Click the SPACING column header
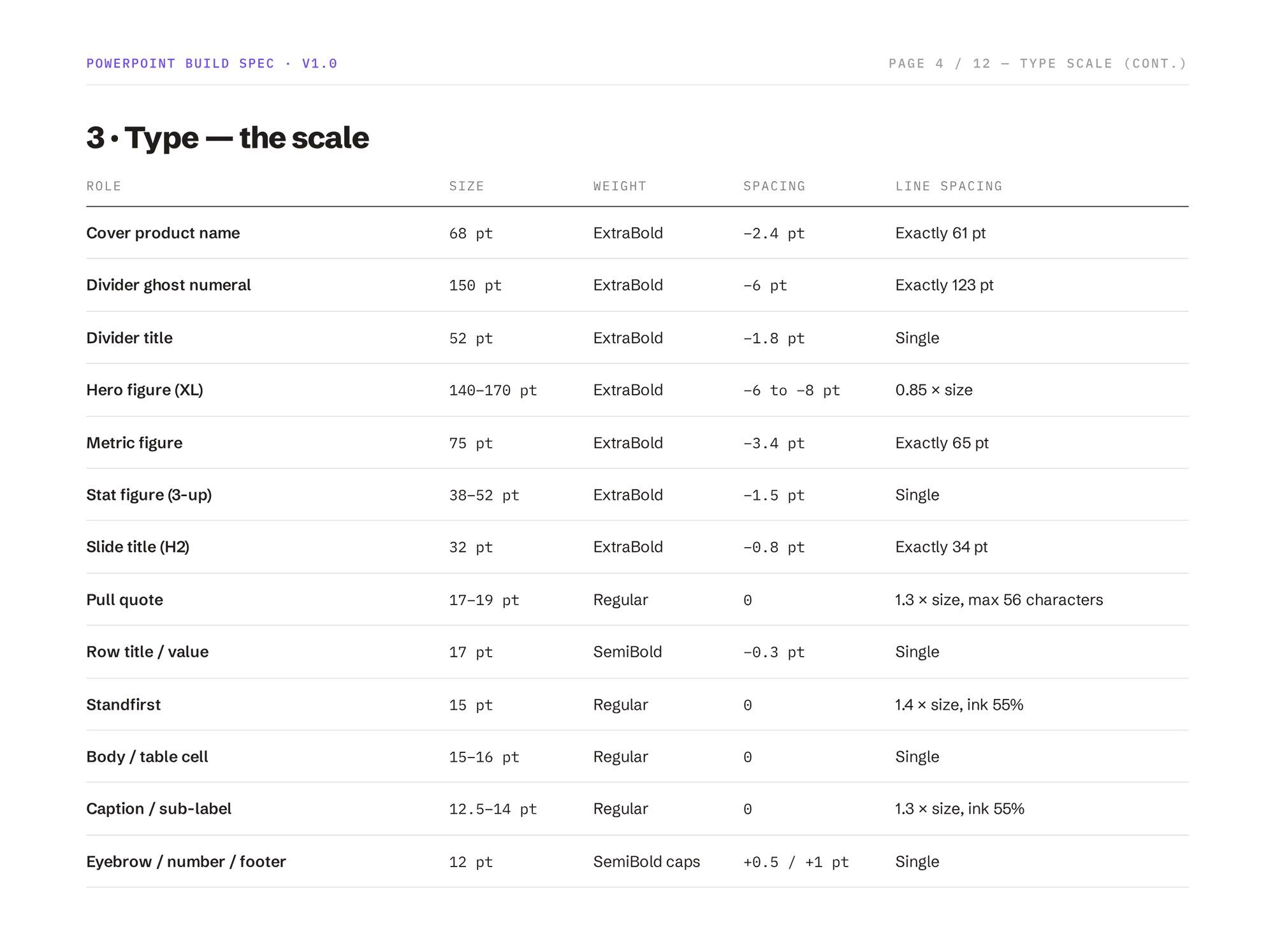Screen dimensions: 1275x952 click(774, 186)
